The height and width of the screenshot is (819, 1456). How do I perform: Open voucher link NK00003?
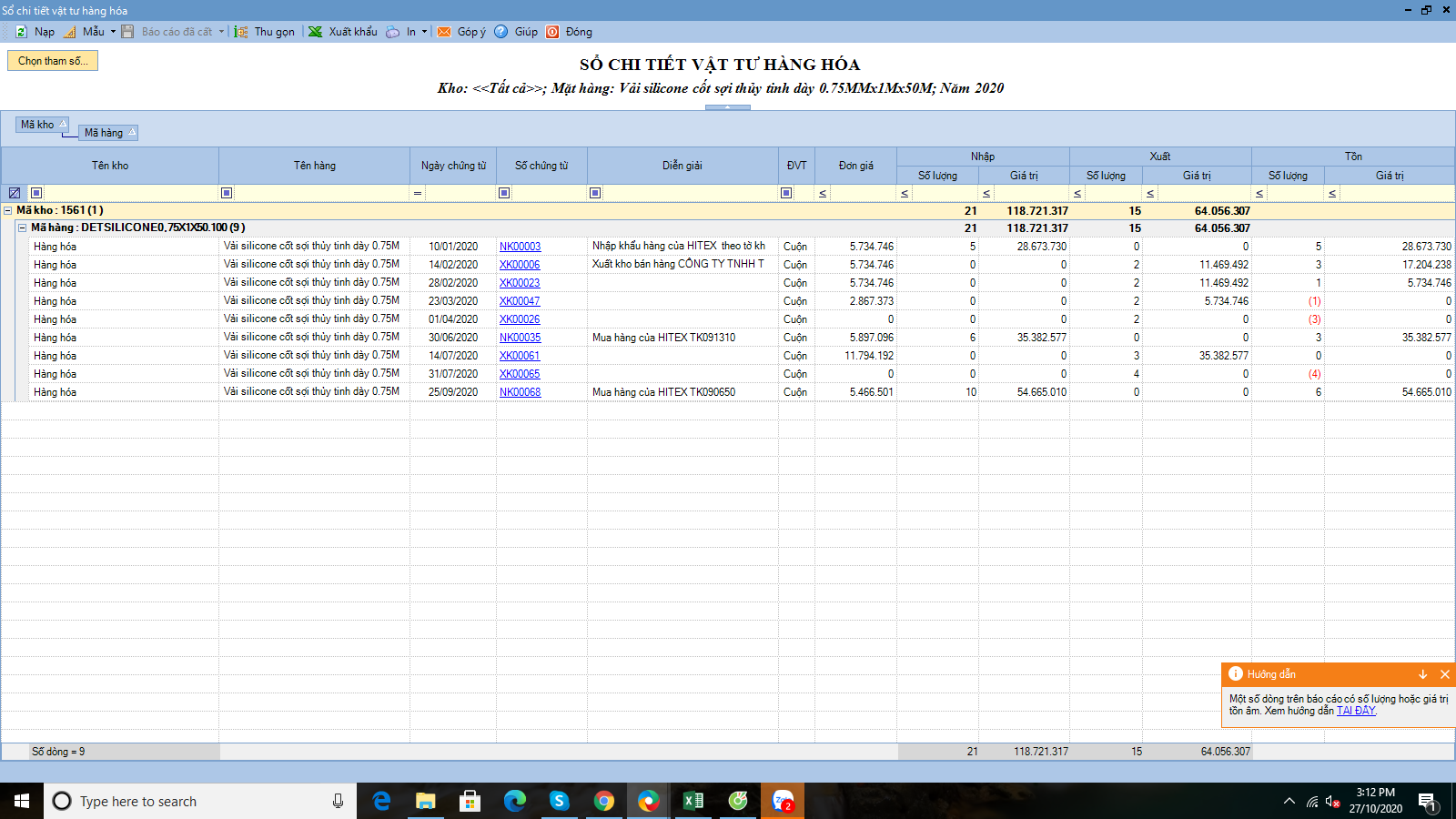point(520,247)
